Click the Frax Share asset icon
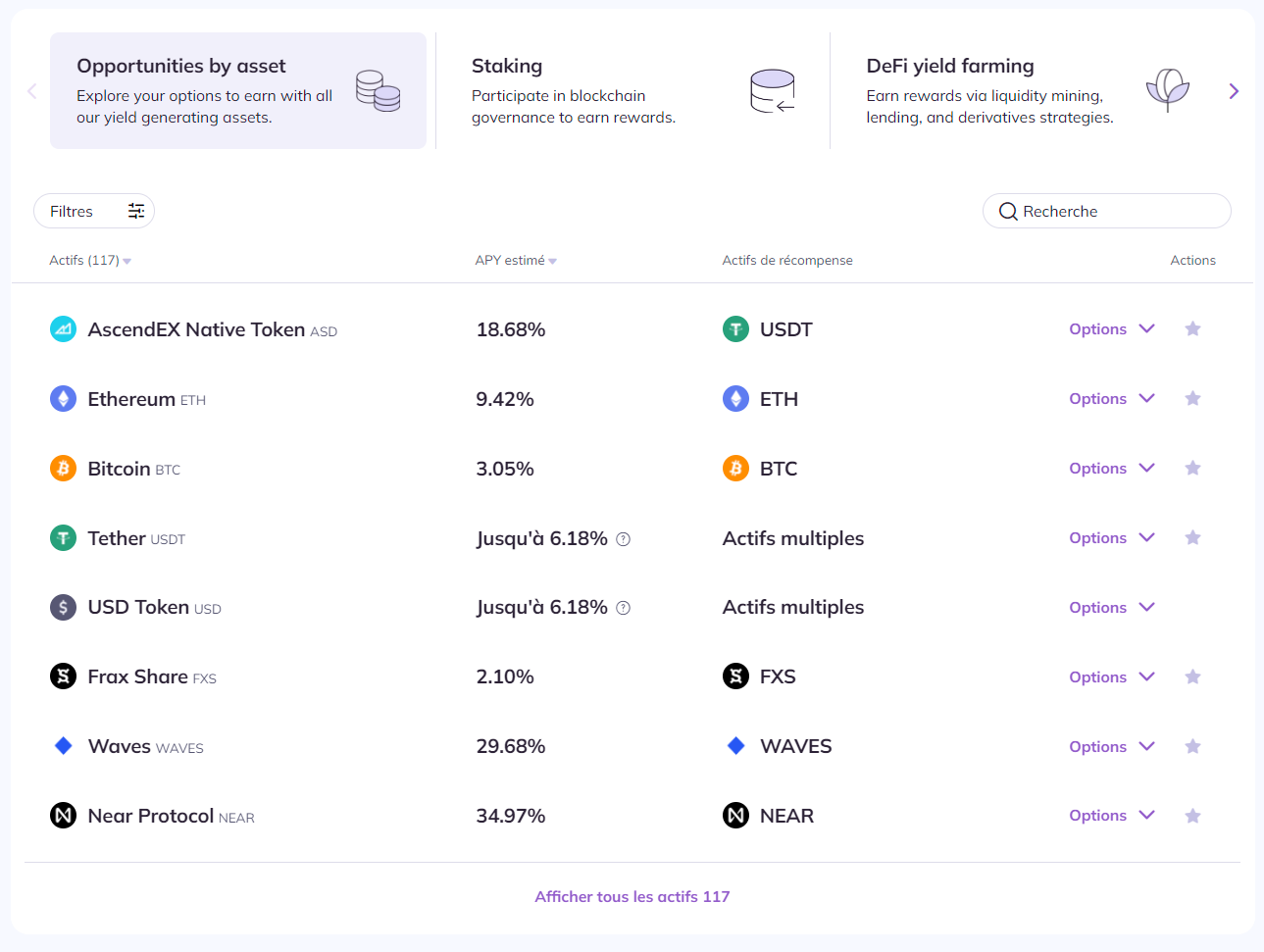1264x952 pixels. [x=63, y=676]
